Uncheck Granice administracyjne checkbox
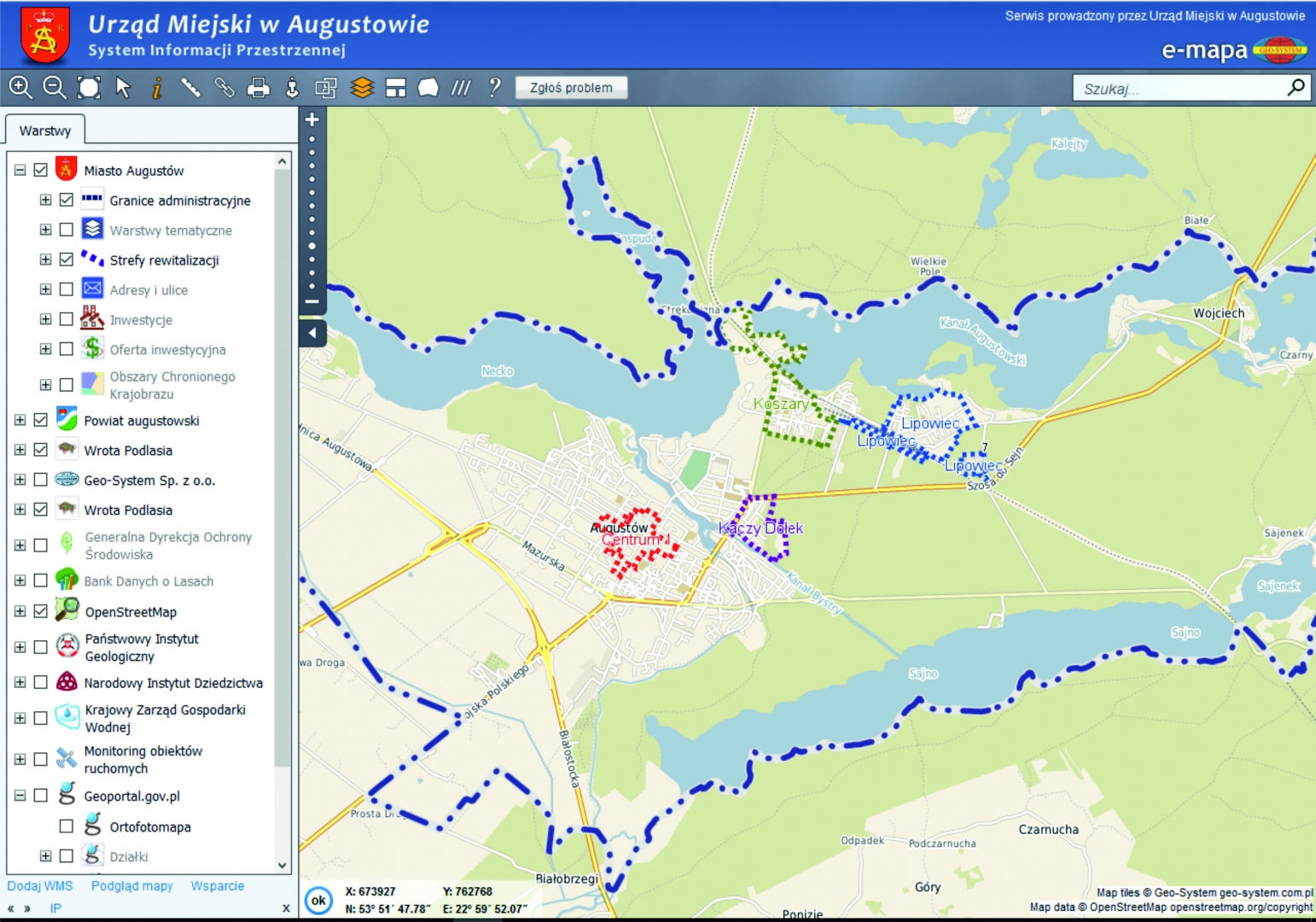Image resolution: width=1316 pixels, height=922 pixels. pos(67,200)
